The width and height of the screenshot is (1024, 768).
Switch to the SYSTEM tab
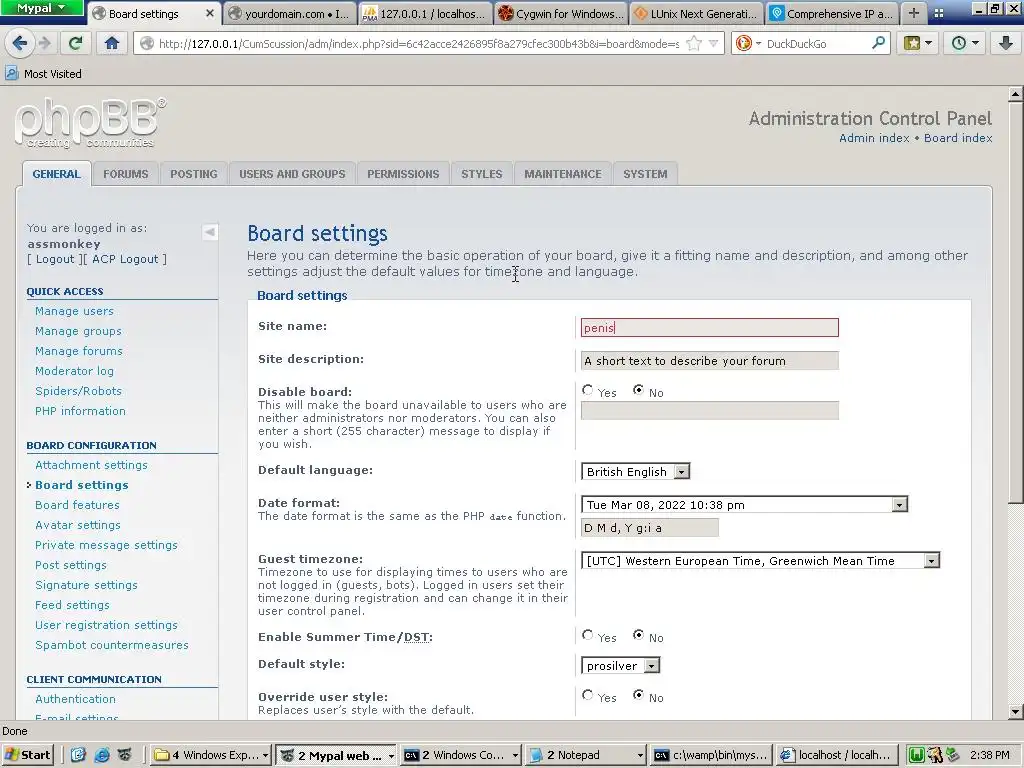[645, 174]
